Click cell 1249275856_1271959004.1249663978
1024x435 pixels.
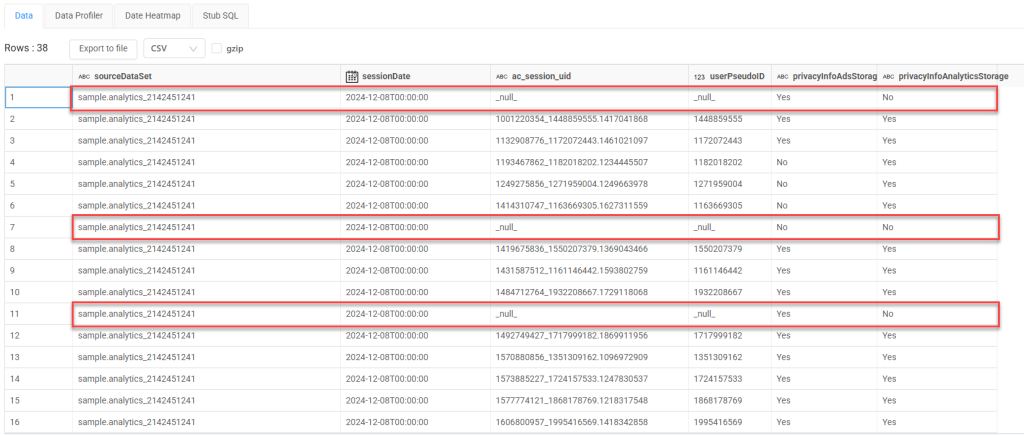click(x=589, y=184)
